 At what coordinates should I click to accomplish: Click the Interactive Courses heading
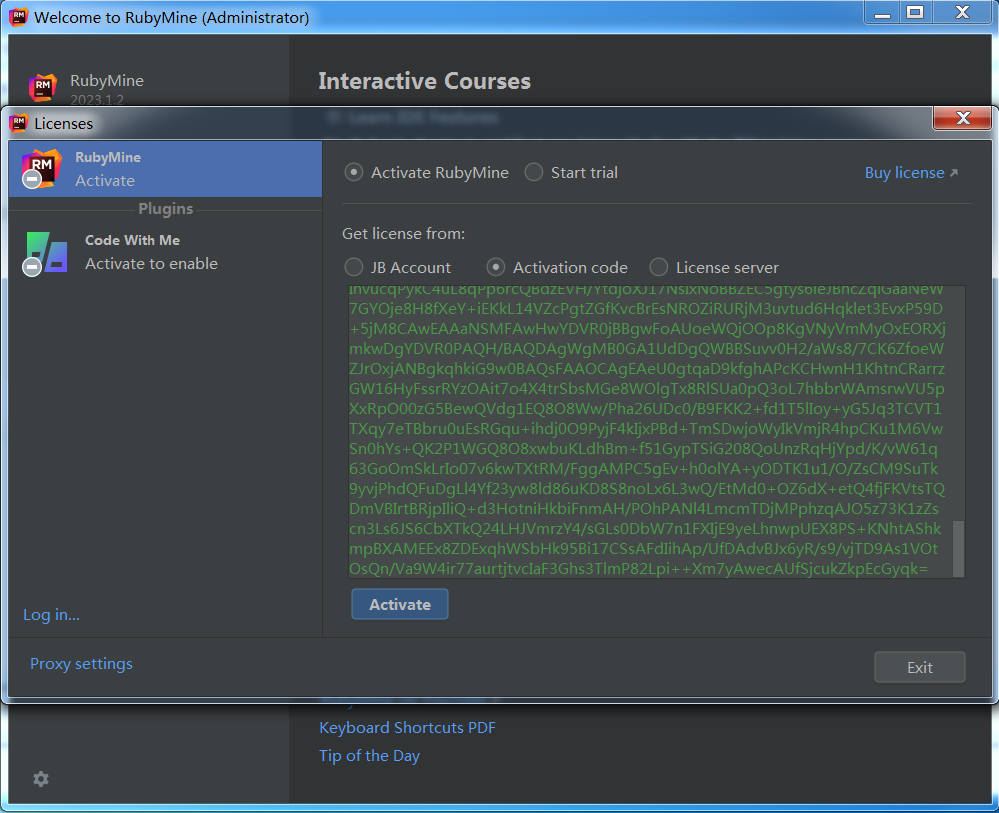424,81
